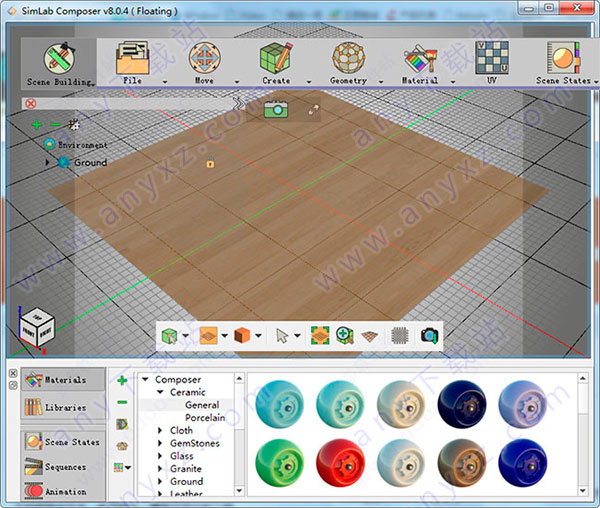Image resolution: width=600 pixels, height=508 pixels.
Task: Add item with green plus in scene tree
Action: pyautogui.click(x=37, y=125)
